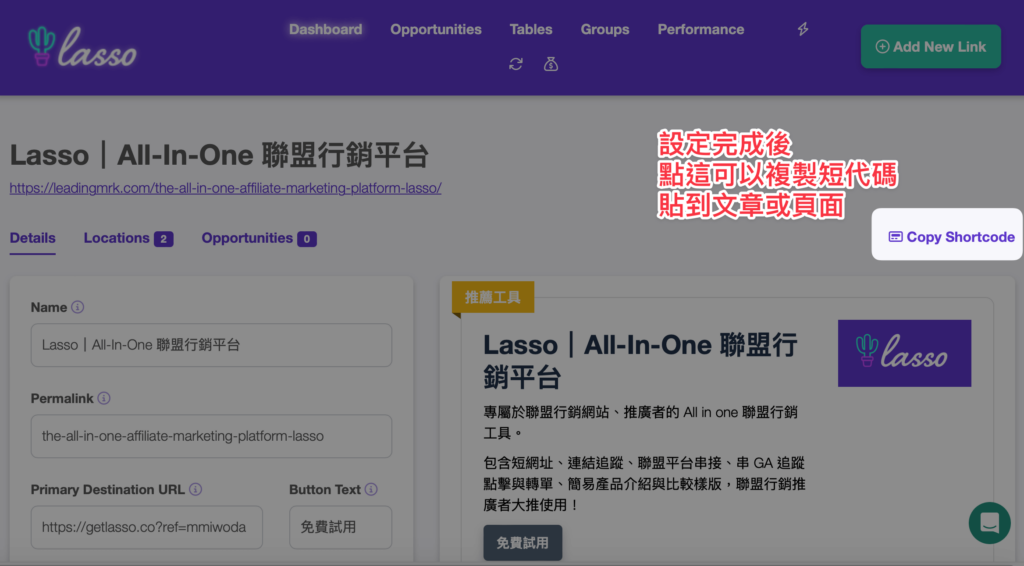The width and height of the screenshot is (1024, 566).
Task: Click the Name input field
Action: pos(211,345)
